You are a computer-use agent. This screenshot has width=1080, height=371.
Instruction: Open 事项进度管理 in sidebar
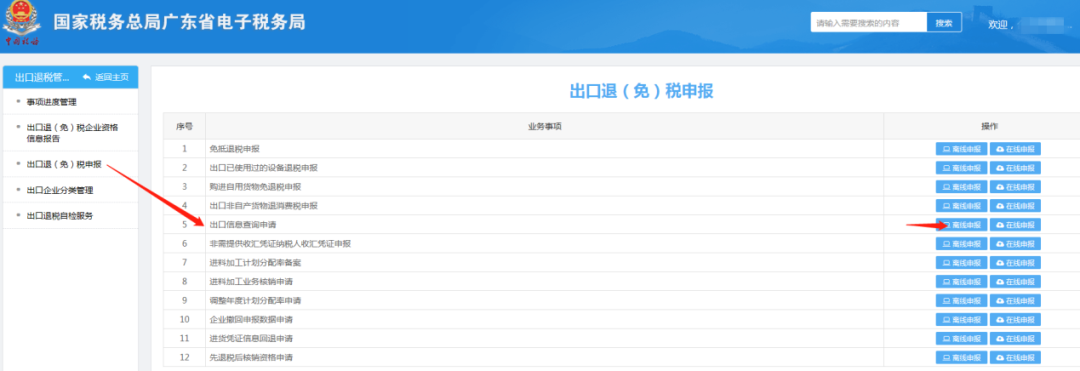[52, 102]
